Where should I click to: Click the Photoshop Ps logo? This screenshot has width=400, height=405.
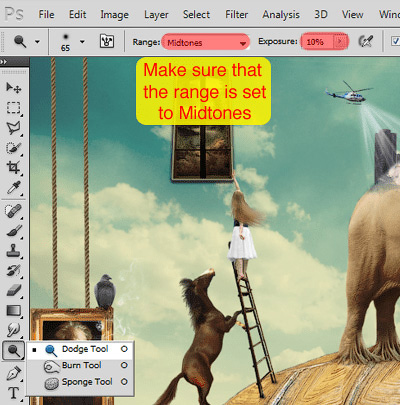[x=15, y=14]
